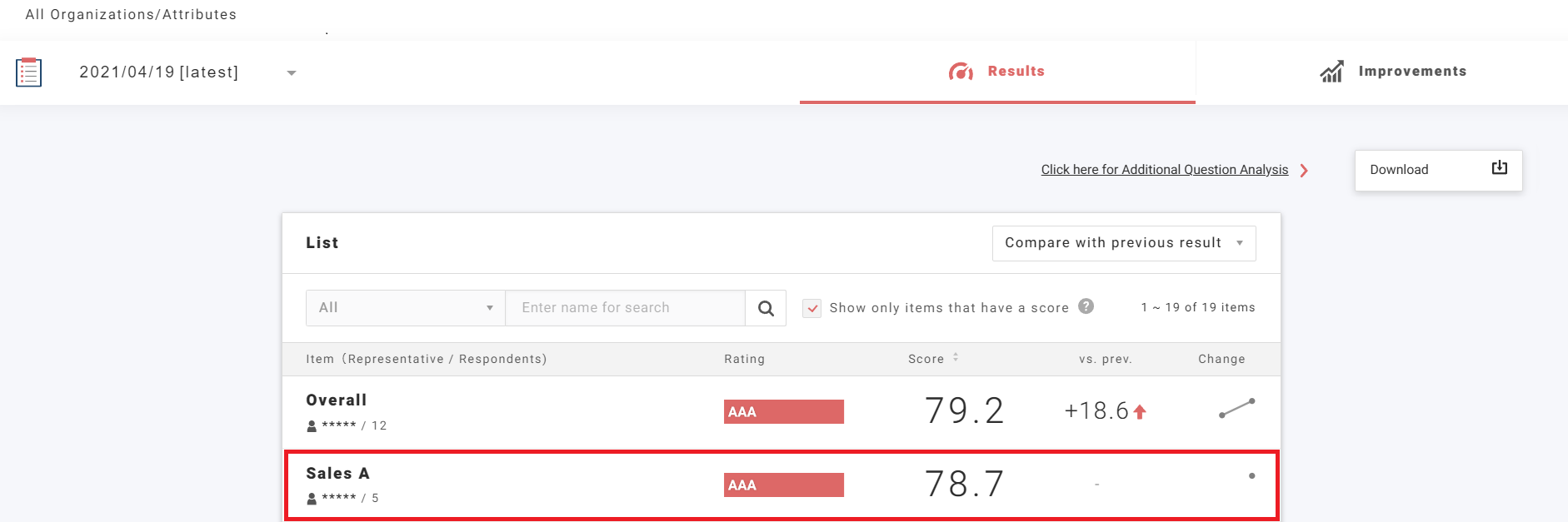Image resolution: width=1568 pixels, height=522 pixels.
Task: Expand Compare with previous result dropdown
Action: coord(1123,243)
